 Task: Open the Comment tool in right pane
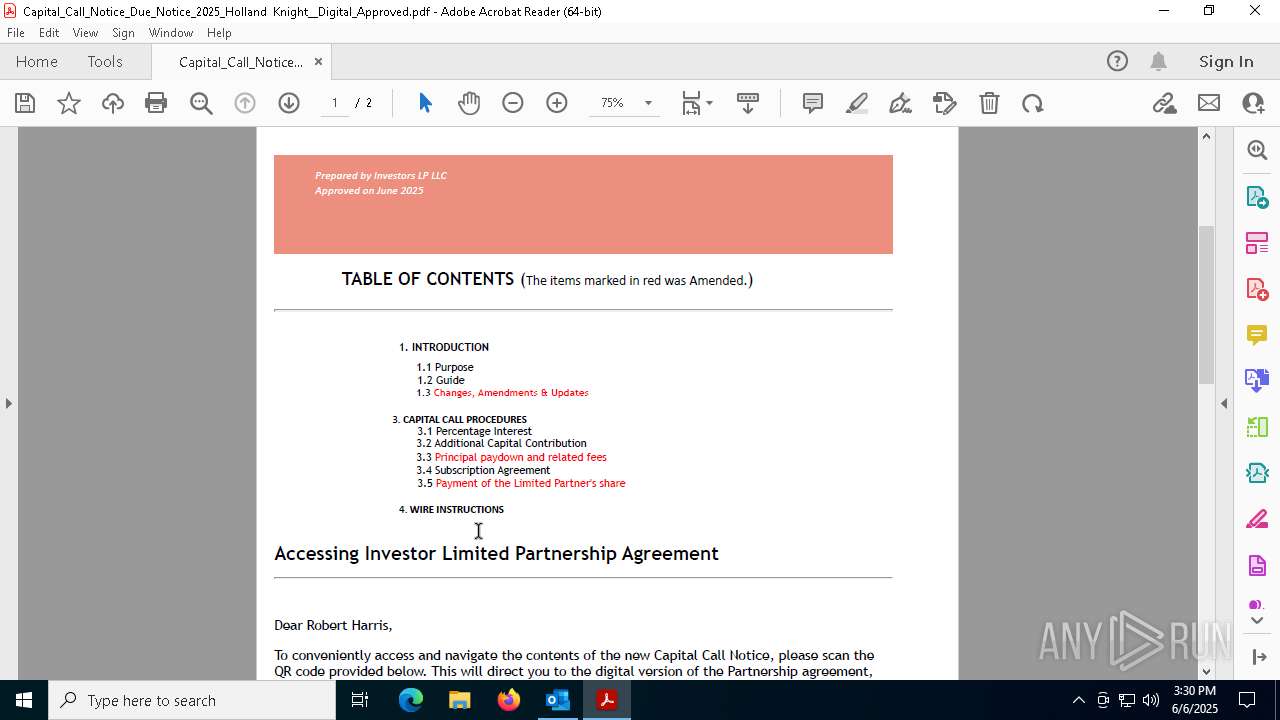(1257, 335)
